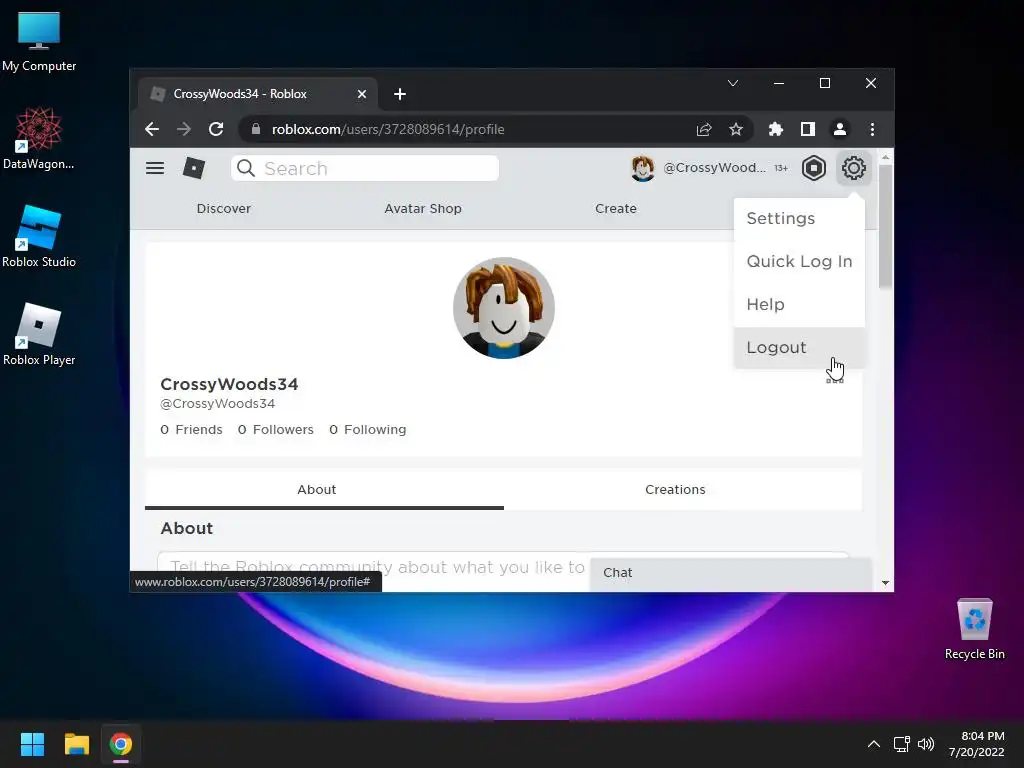Open the Avatar Shop link
Viewport: 1024px width, 768px height.
[423, 208]
